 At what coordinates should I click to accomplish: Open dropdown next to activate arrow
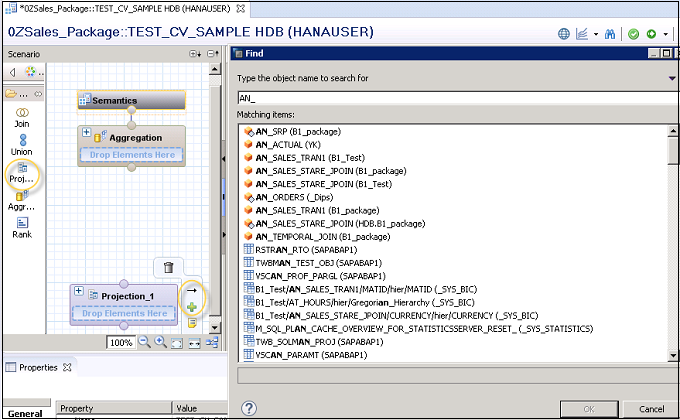tap(665, 33)
